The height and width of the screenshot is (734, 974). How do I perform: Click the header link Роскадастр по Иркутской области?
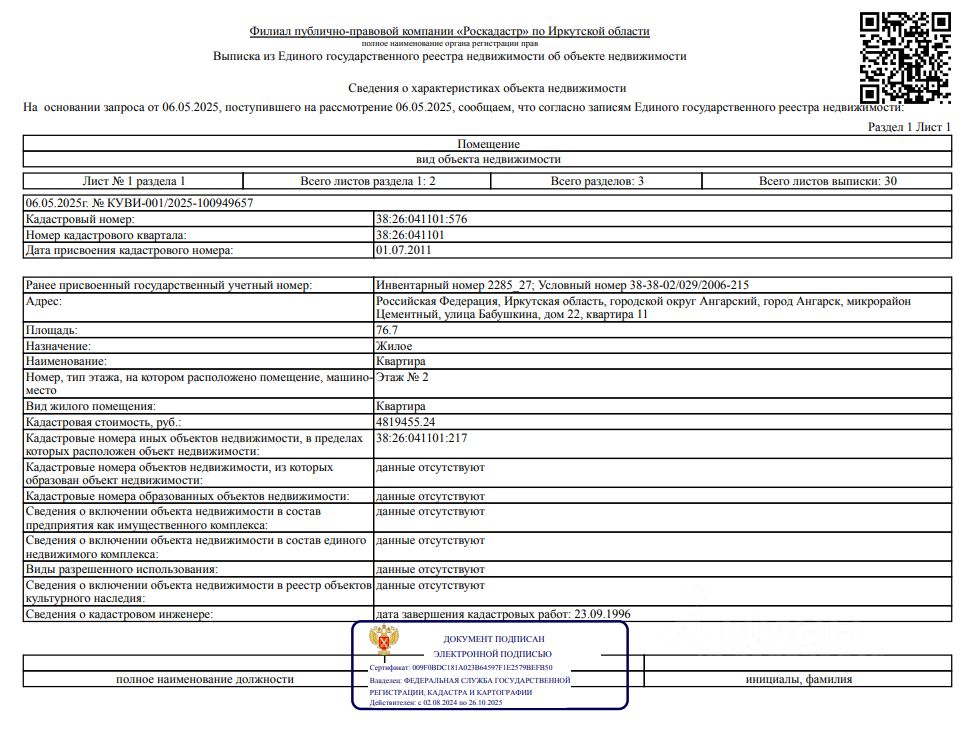[x=449, y=31]
